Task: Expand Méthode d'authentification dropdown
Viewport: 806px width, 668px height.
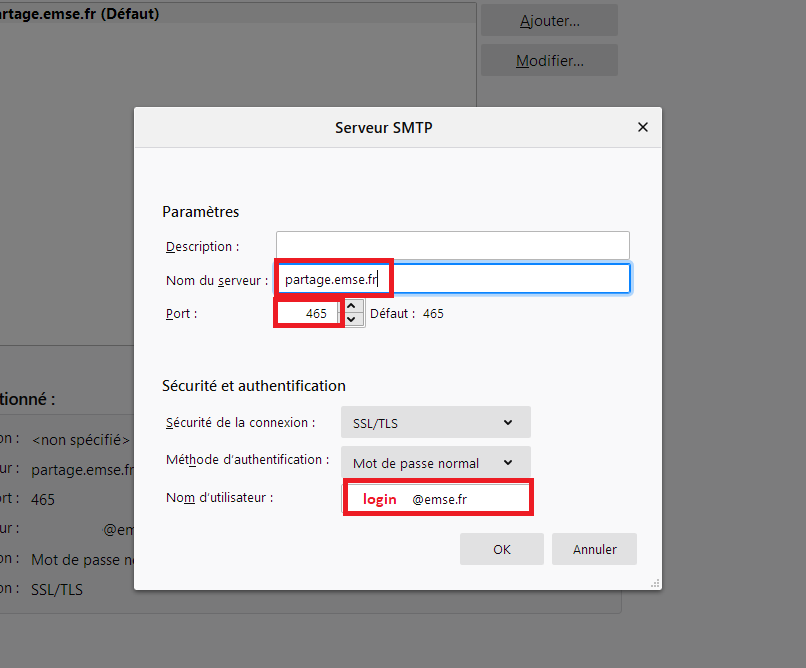Action: [435, 463]
